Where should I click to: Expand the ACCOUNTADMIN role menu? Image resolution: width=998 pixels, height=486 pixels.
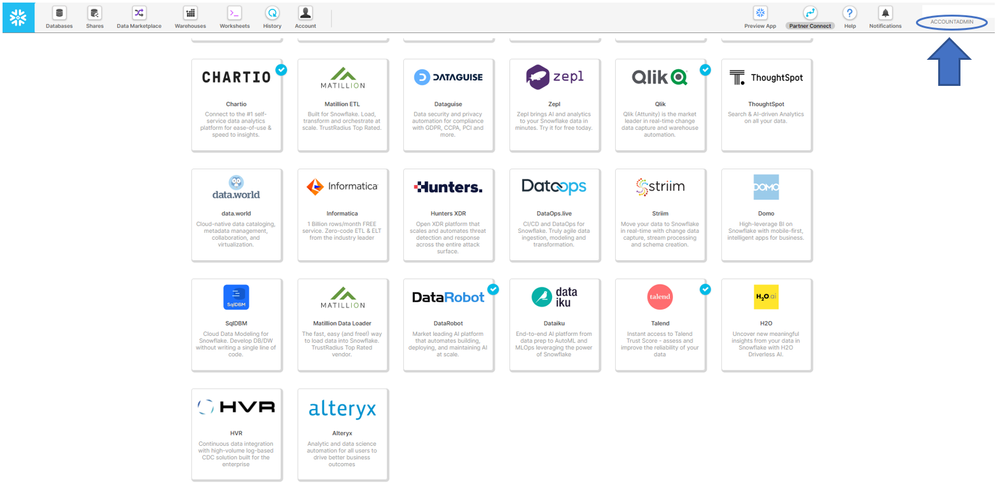coord(952,22)
